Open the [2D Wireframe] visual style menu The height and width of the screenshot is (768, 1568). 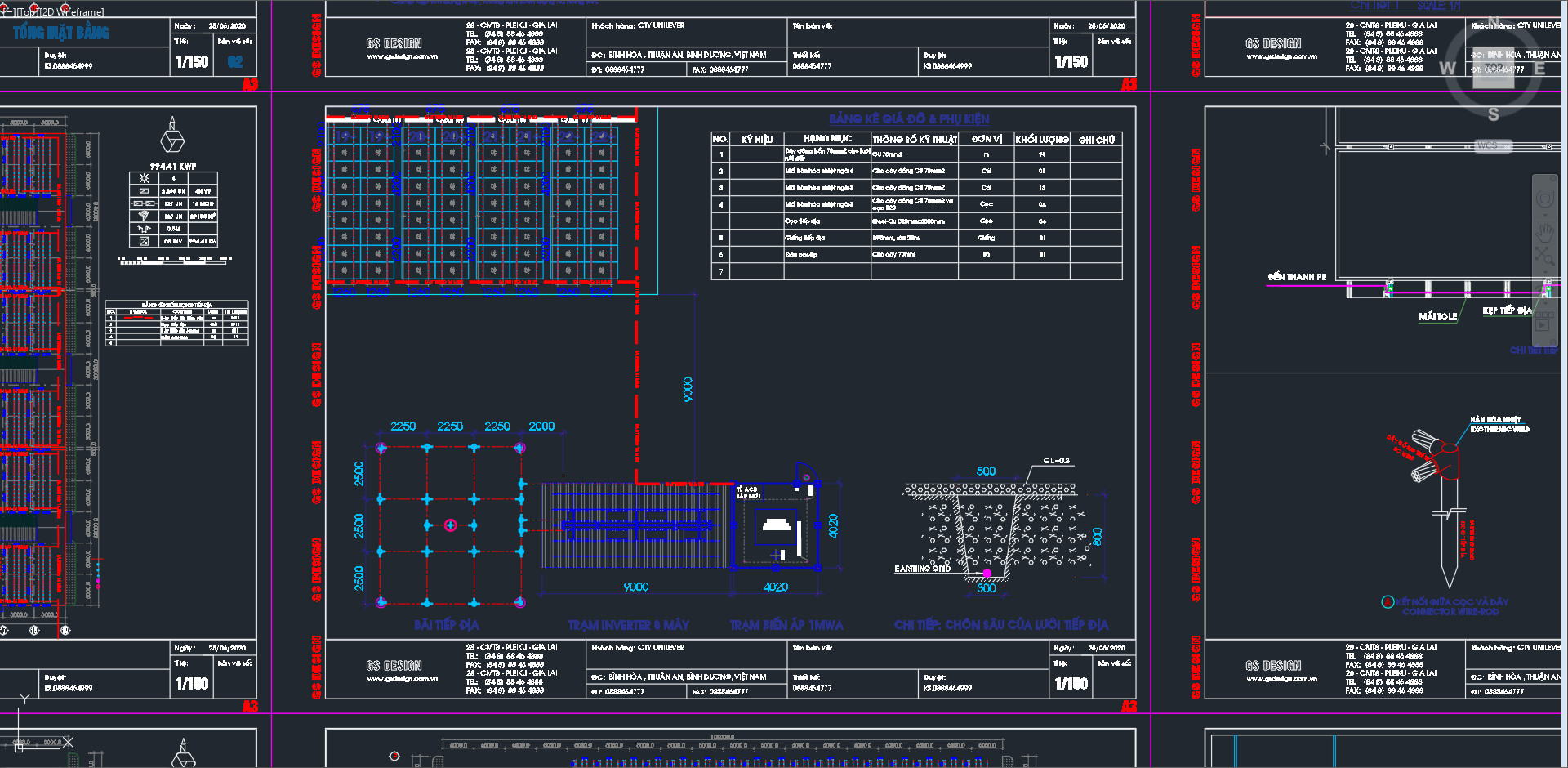point(72,12)
